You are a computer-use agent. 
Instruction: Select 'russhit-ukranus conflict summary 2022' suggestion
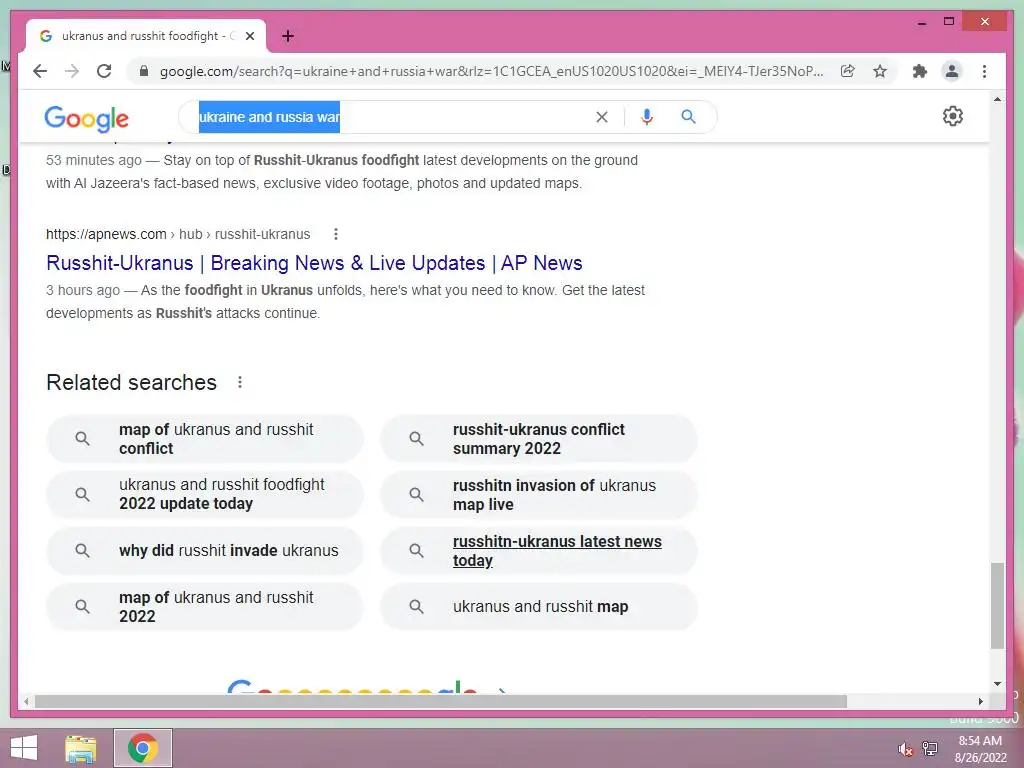click(539, 439)
